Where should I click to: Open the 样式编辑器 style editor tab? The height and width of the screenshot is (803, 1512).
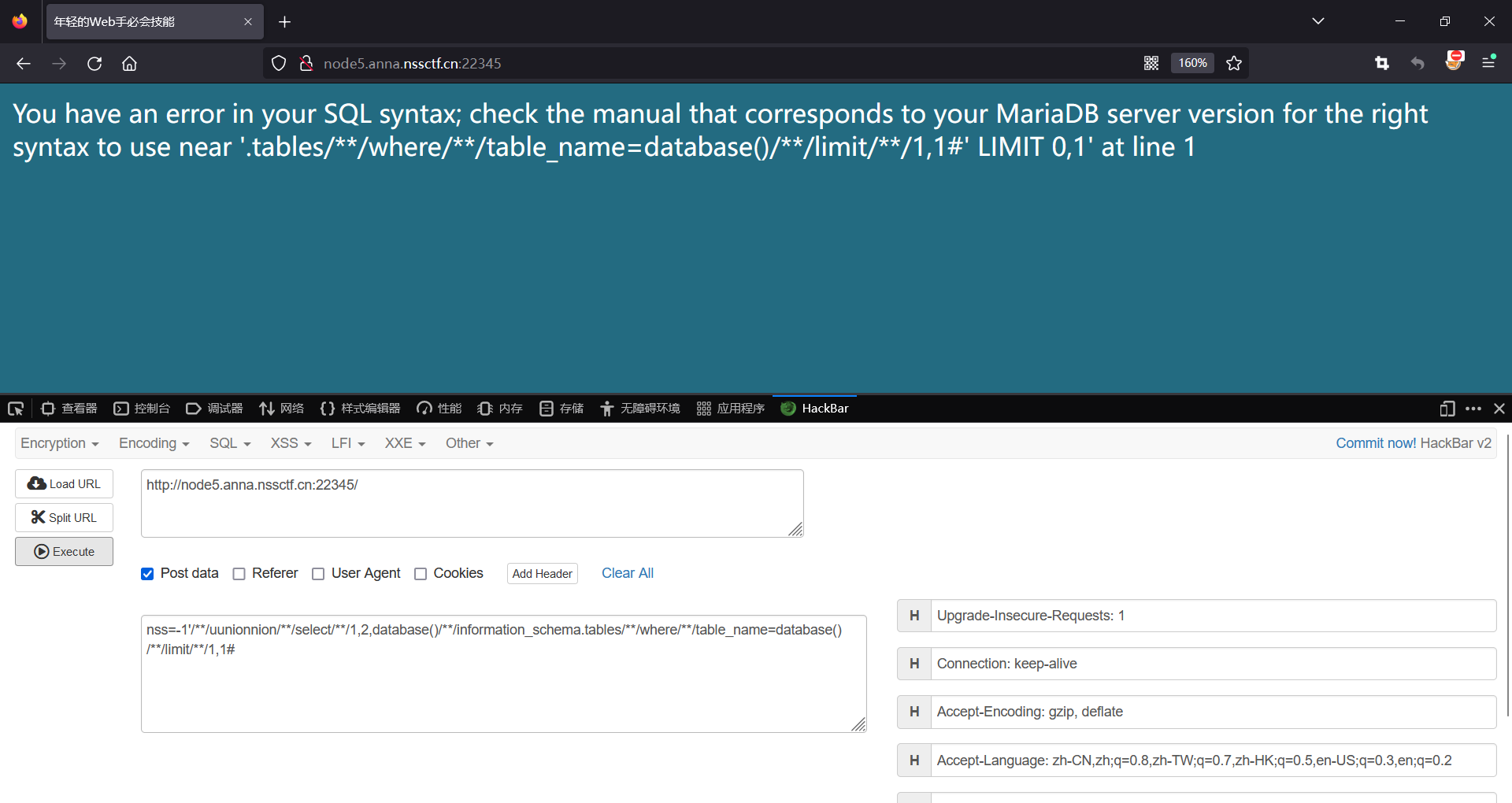pyautogui.click(x=360, y=409)
